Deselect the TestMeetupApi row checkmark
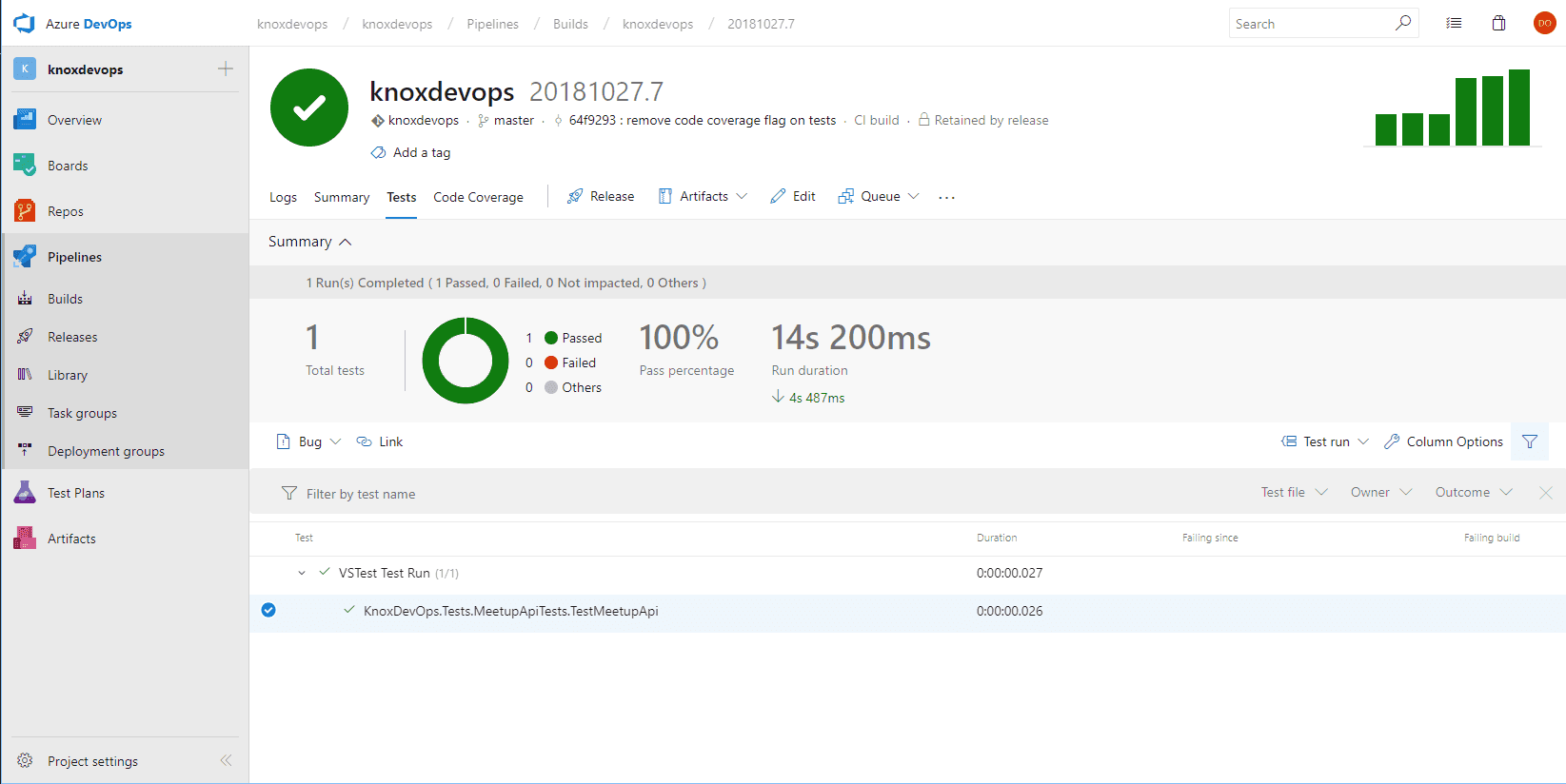1566x784 pixels. 268,611
